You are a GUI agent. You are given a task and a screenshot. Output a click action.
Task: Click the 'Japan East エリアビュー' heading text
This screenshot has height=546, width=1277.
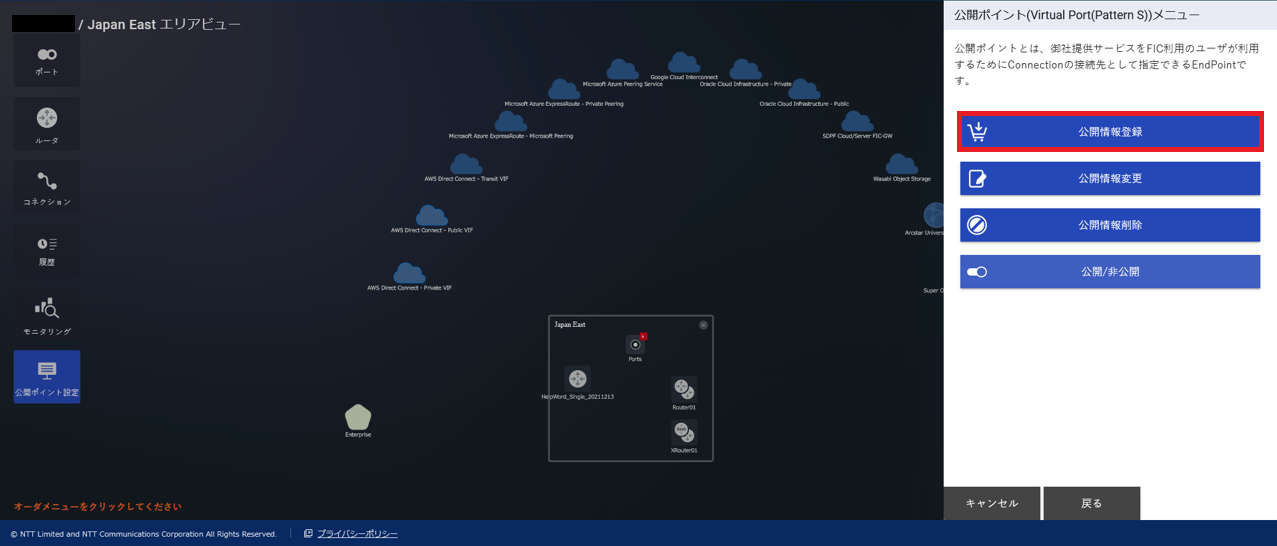click(164, 24)
